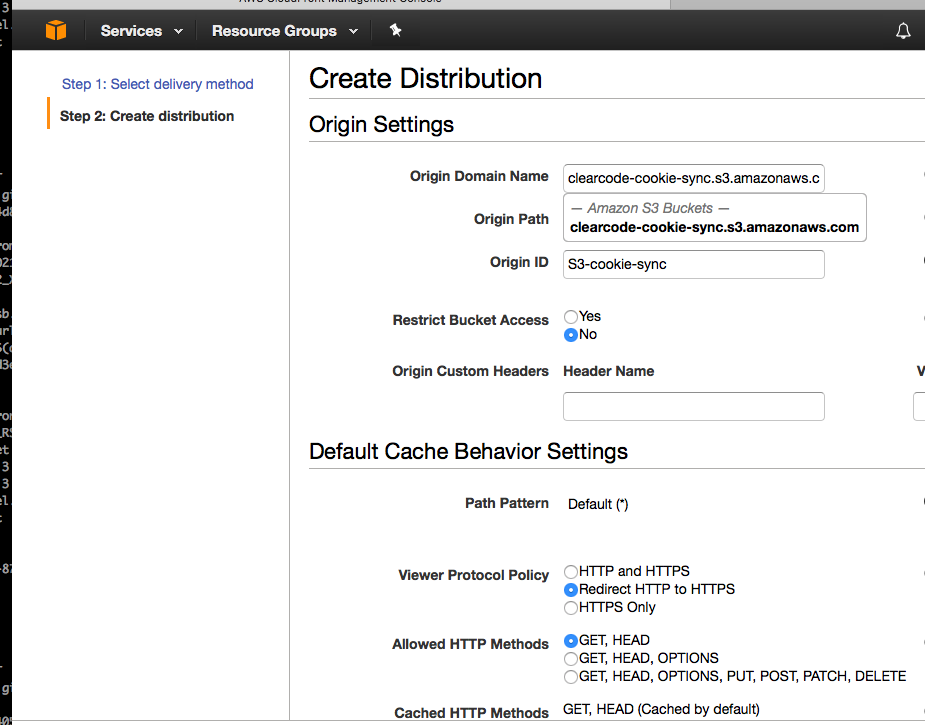Pick clearcode-cookie-sync.s3.amazonaws.com from suggestion list
925x725 pixels.
coord(714,227)
